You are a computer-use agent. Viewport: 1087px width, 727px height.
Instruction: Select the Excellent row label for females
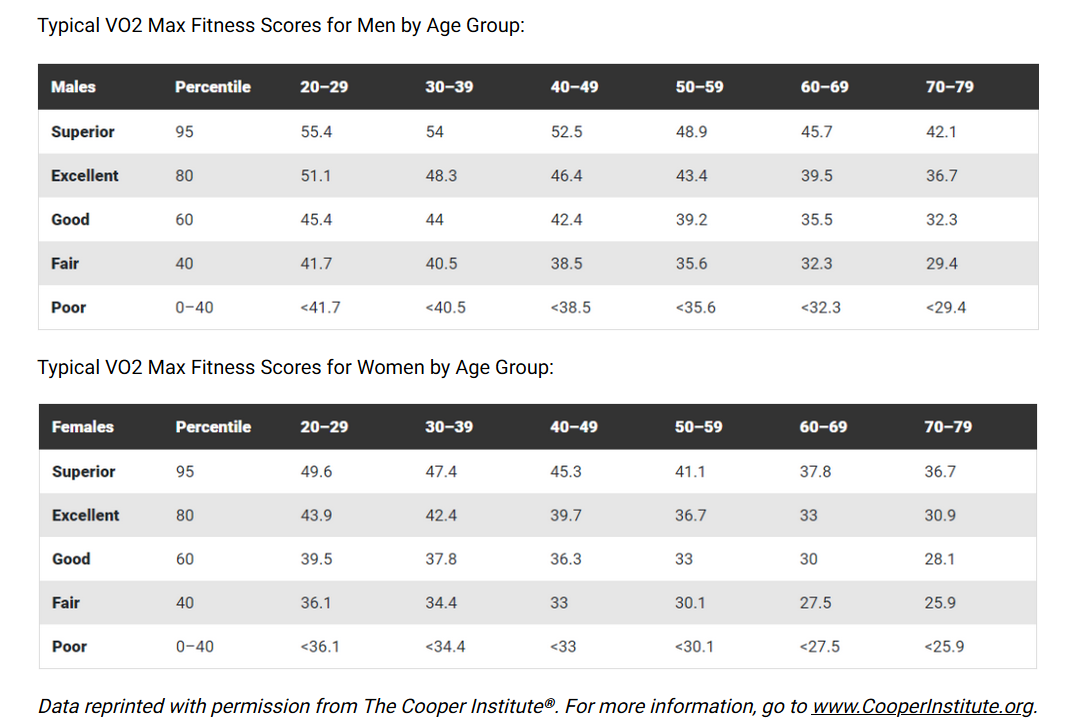point(86,515)
